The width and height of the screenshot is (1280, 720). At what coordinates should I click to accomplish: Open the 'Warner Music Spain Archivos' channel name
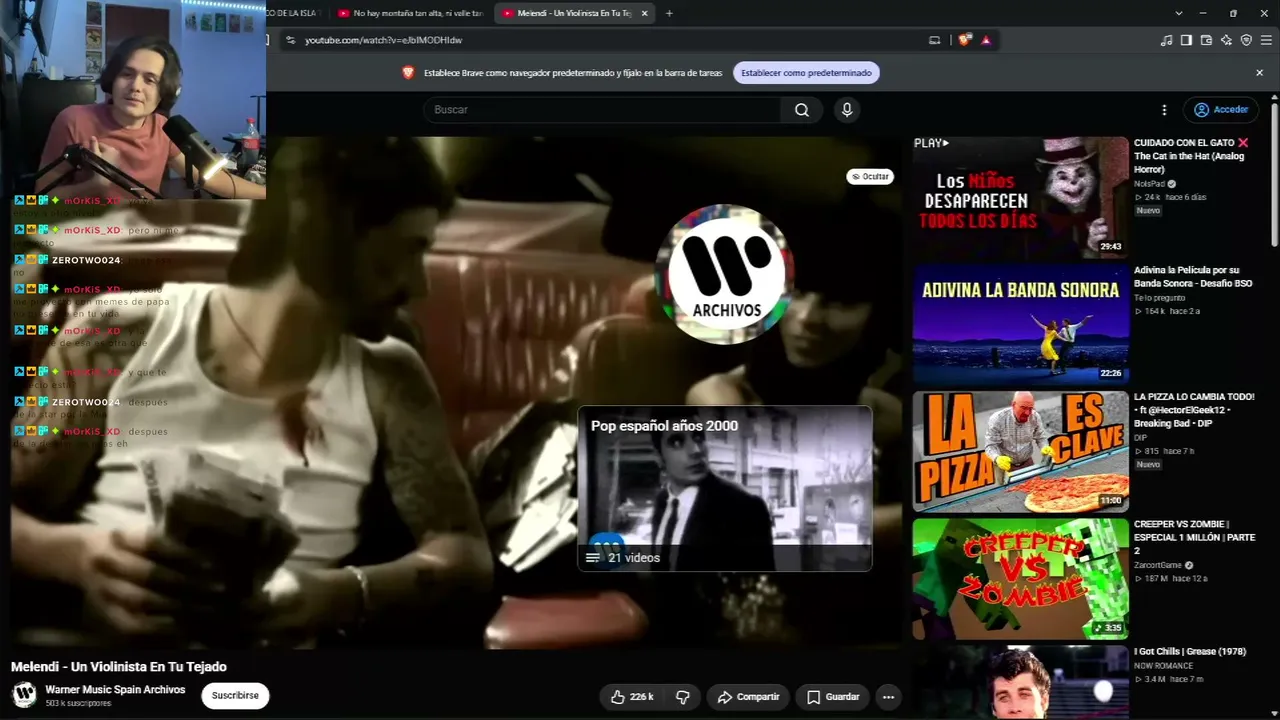(115, 690)
